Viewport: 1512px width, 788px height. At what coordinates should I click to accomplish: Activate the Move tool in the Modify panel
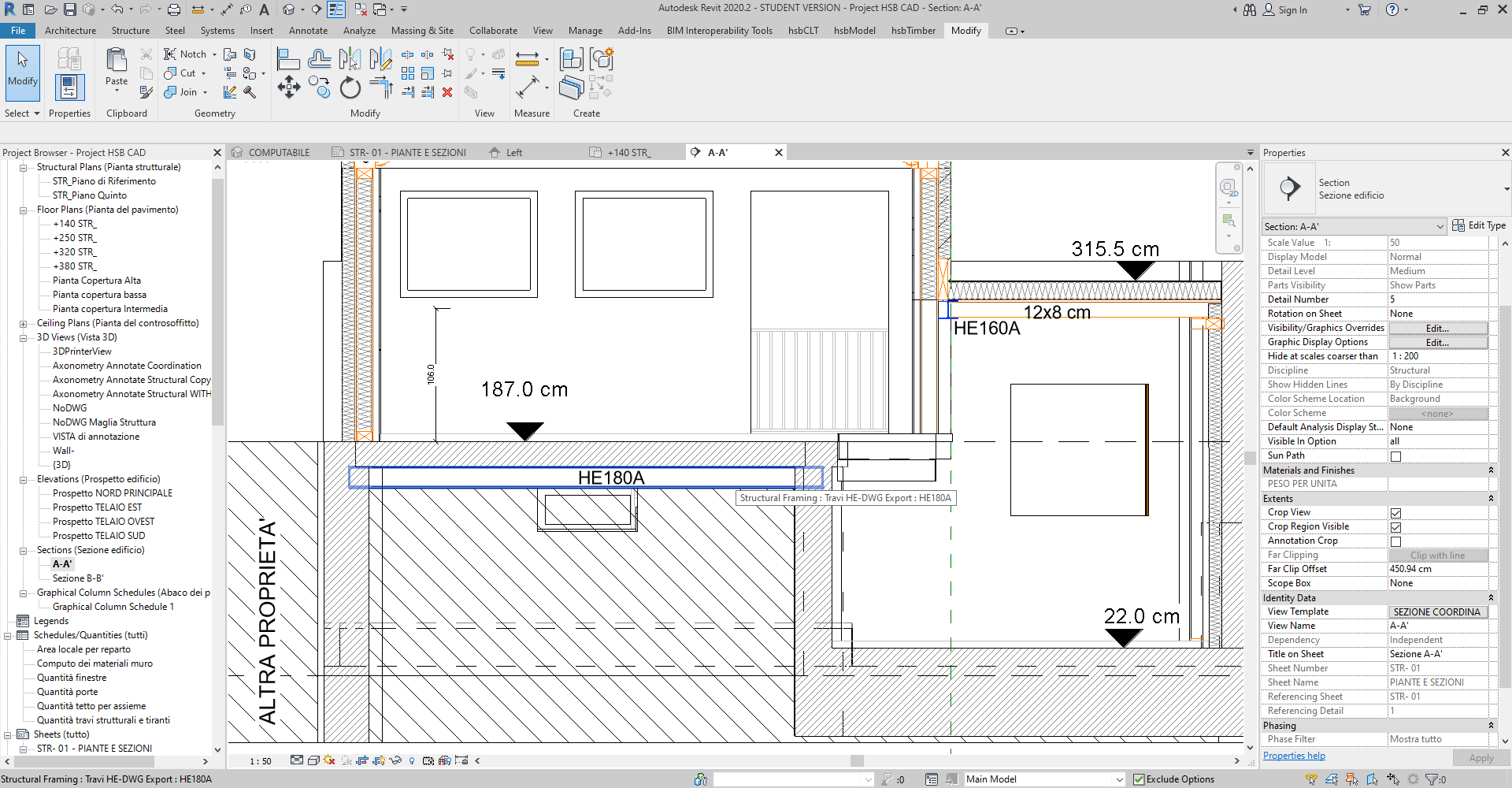[x=289, y=87]
